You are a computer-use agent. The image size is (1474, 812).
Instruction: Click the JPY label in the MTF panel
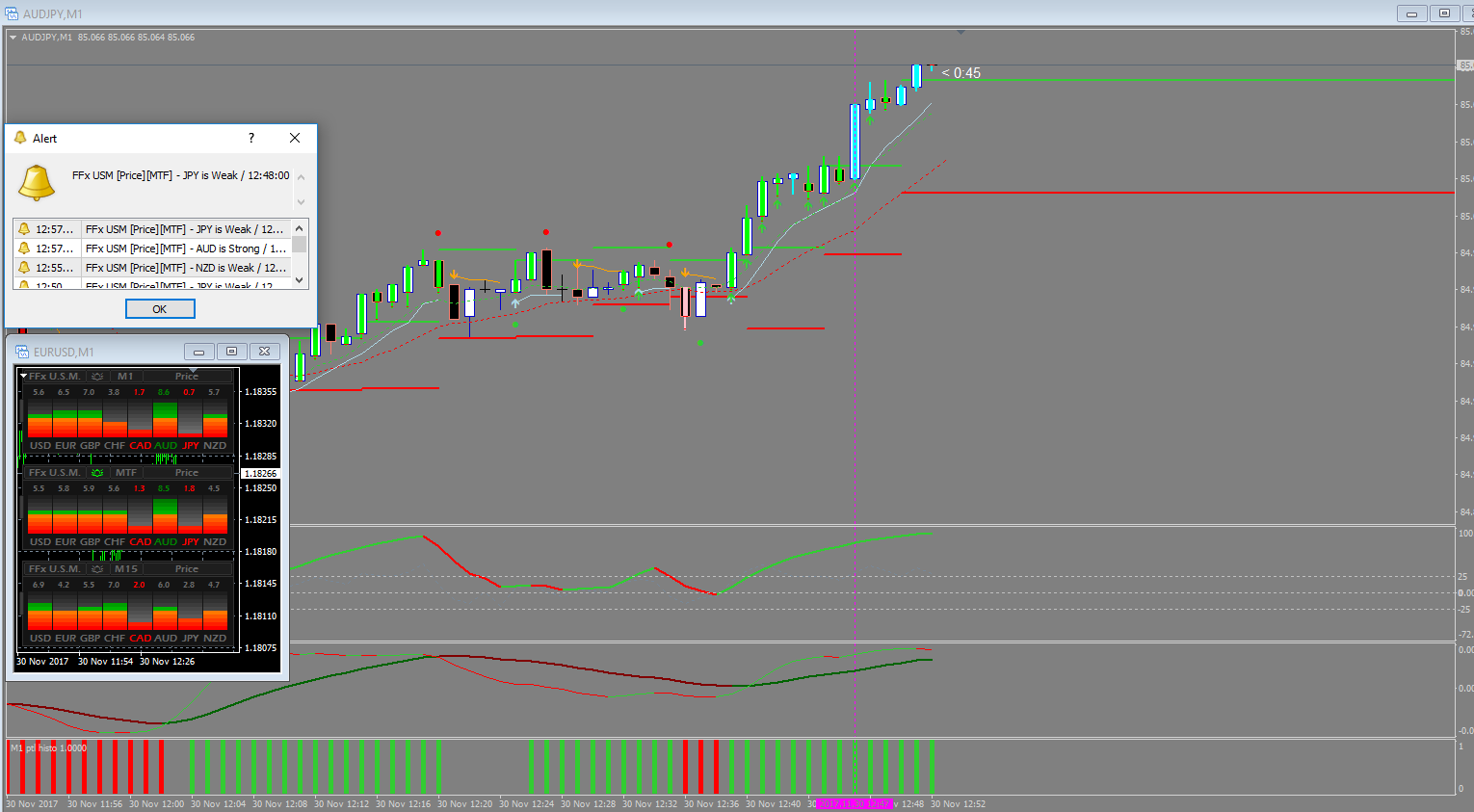coord(191,542)
